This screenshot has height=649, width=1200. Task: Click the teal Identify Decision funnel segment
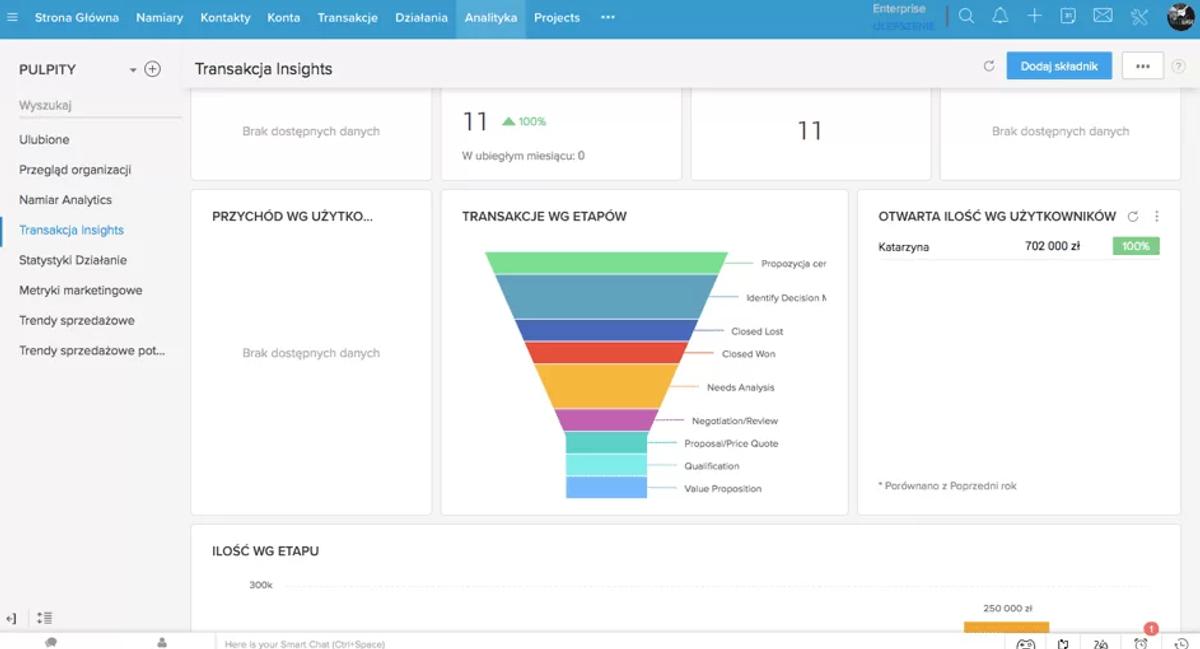(606, 297)
